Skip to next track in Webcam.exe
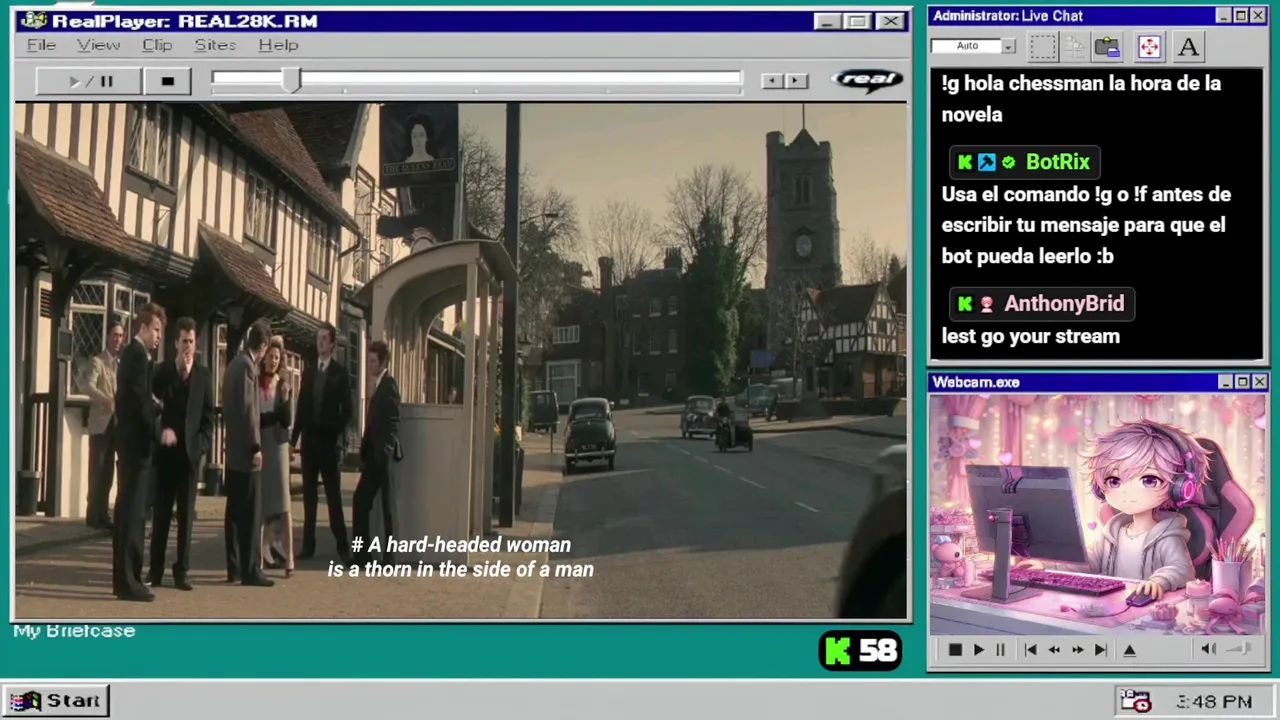 1100,650
